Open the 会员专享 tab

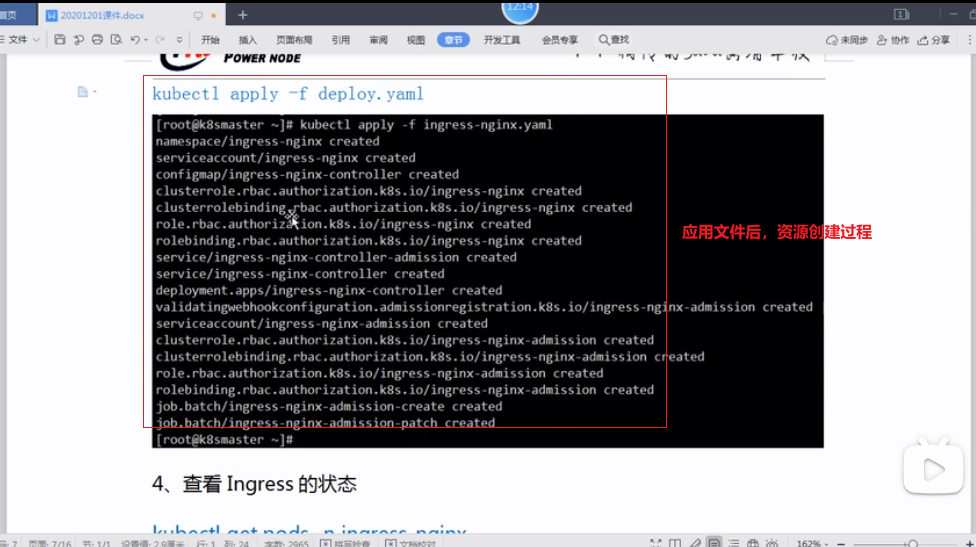point(560,40)
